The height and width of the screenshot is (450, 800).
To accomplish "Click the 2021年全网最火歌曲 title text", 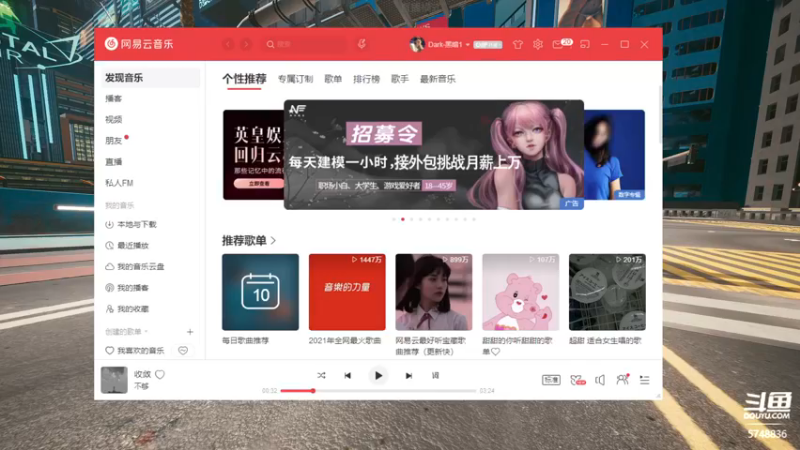I will 345,340.
